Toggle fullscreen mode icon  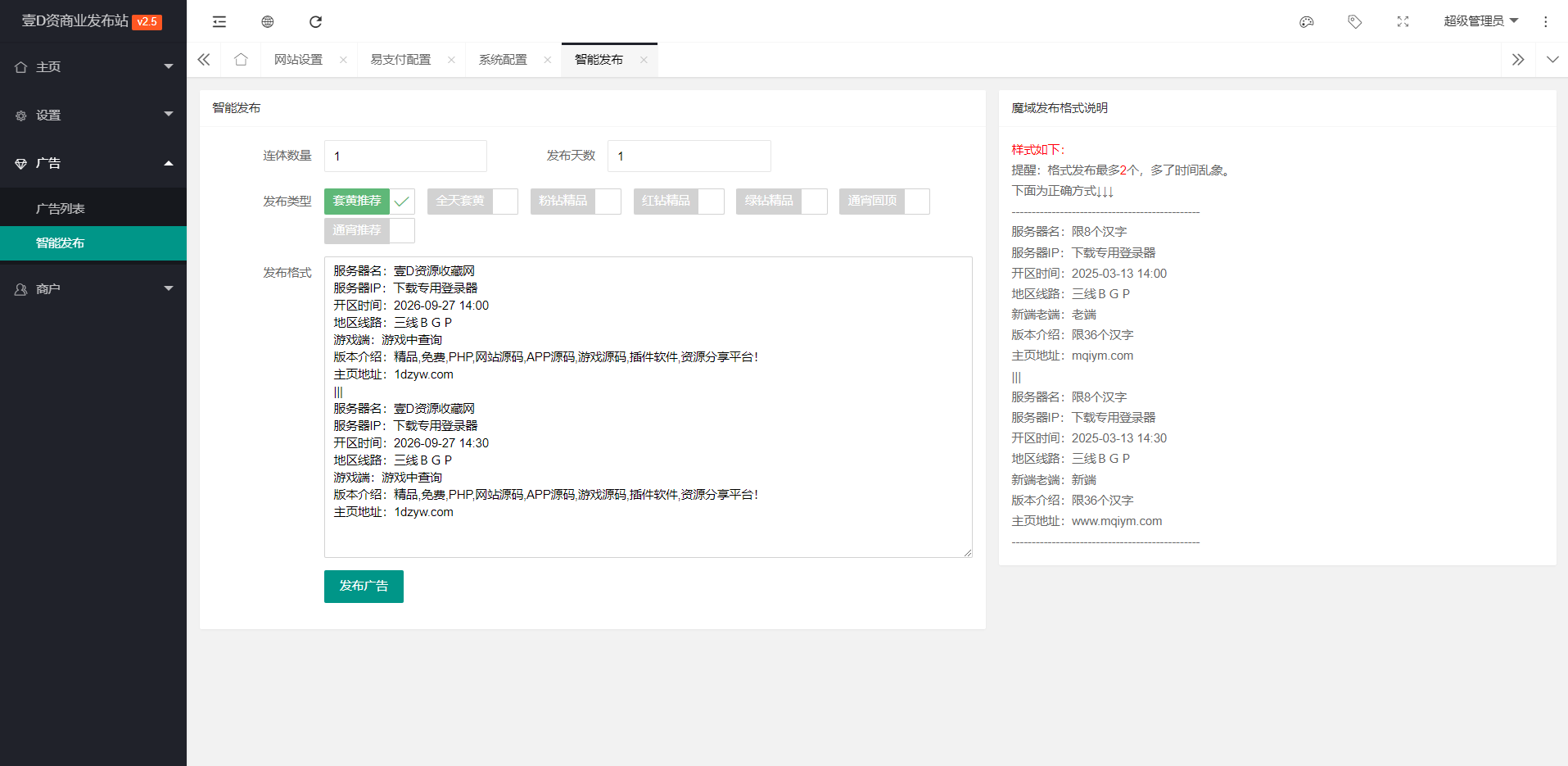[x=1403, y=21]
